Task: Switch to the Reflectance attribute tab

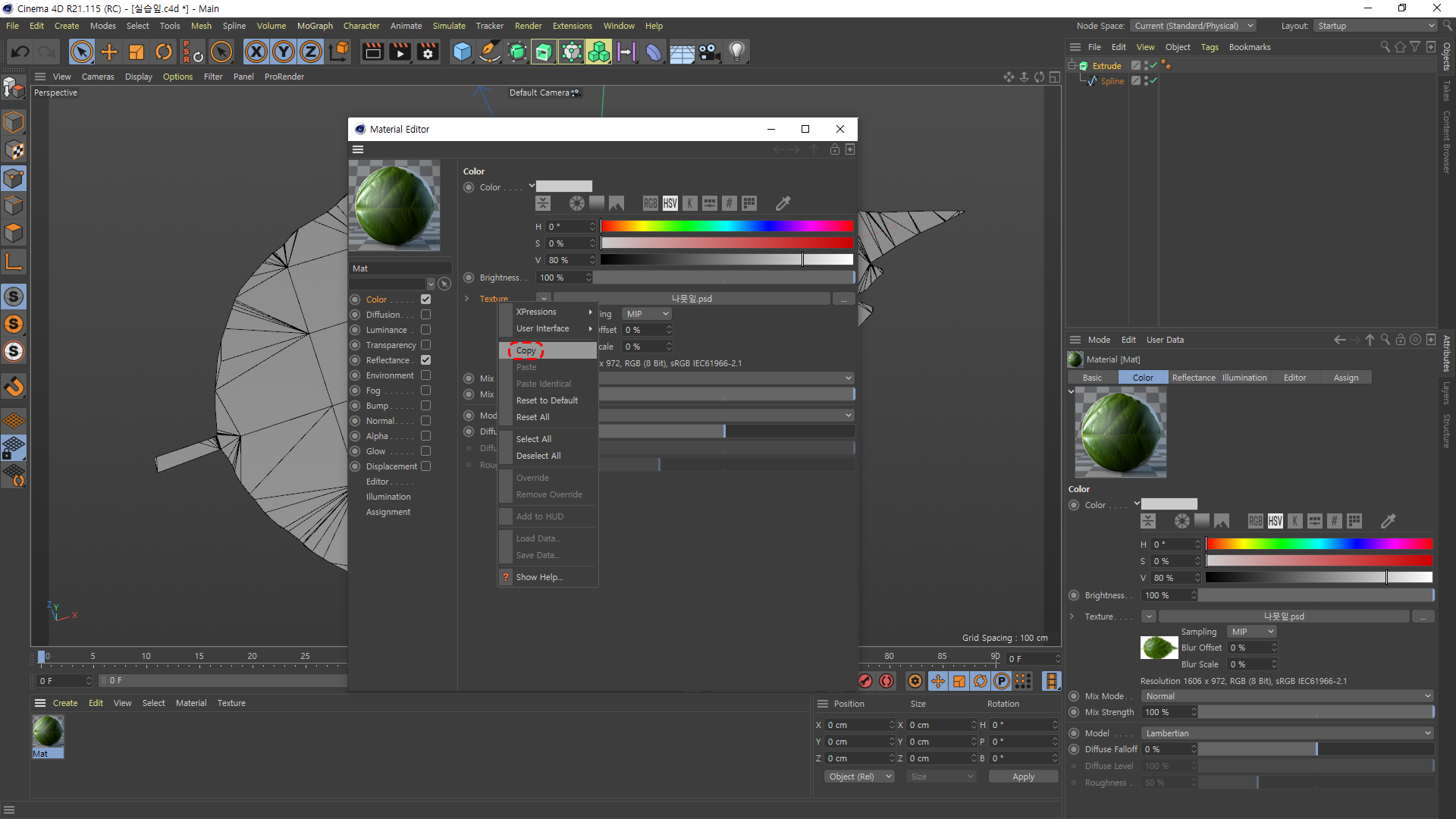Action: (x=1193, y=378)
